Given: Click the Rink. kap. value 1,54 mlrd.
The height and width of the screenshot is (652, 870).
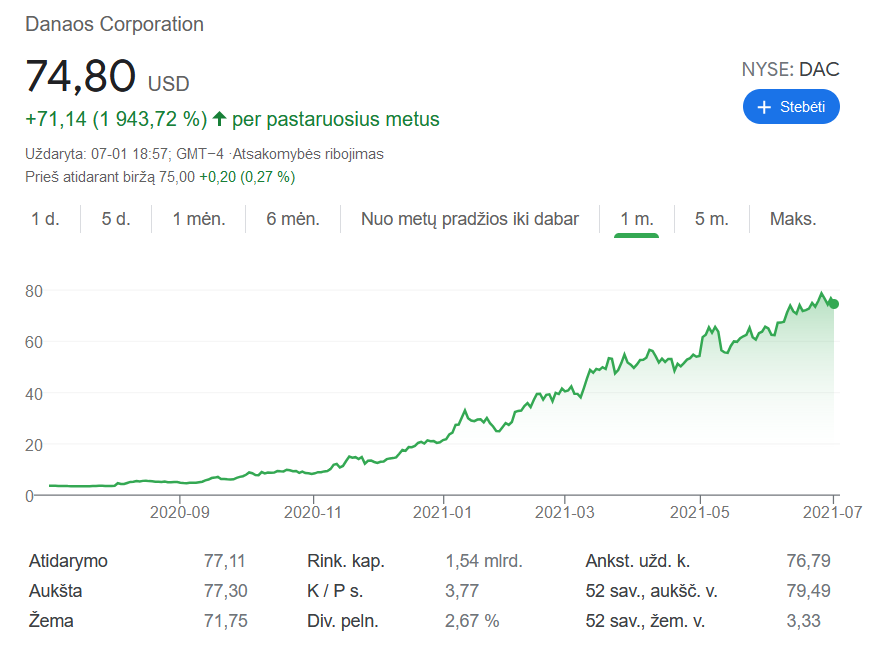Looking at the screenshot, I should 484,560.
